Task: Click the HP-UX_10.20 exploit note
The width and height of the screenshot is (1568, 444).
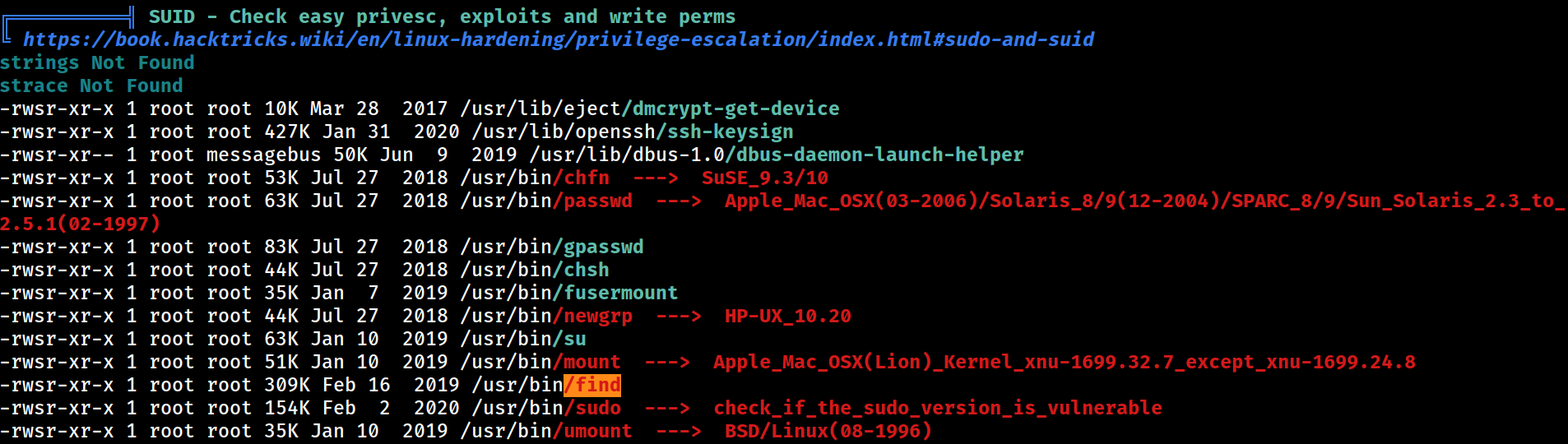Action: pos(788,316)
